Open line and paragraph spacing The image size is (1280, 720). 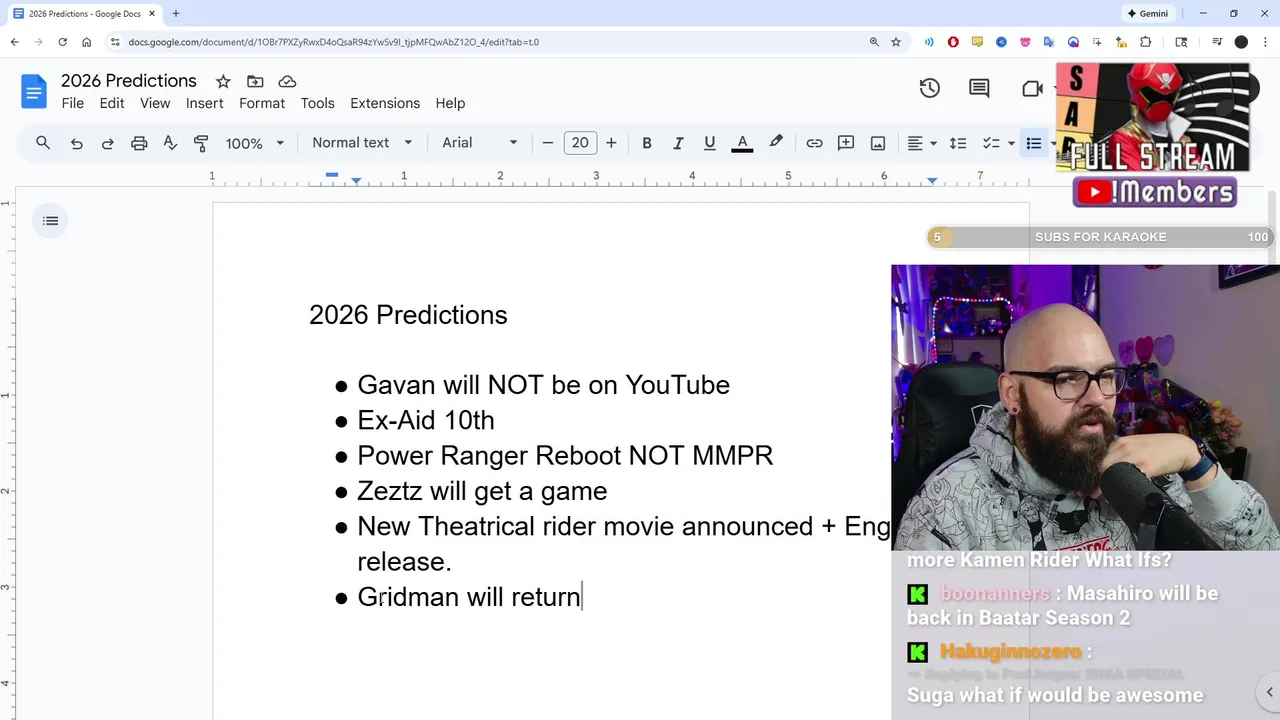pyautogui.click(x=958, y=143)
